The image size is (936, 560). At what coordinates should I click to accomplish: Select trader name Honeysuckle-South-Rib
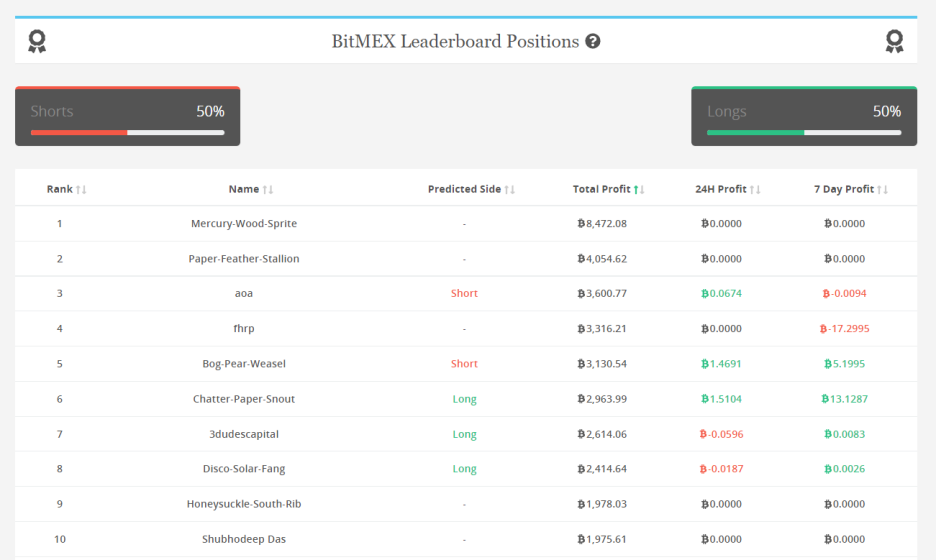(244, 504)
